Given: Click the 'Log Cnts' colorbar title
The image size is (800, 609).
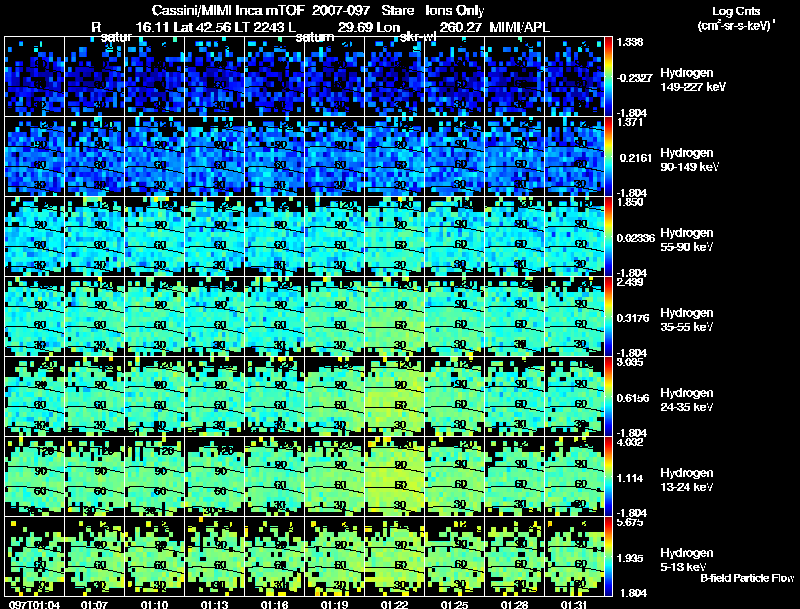Looking at the screenshot, I should click(x=736, y=11).
